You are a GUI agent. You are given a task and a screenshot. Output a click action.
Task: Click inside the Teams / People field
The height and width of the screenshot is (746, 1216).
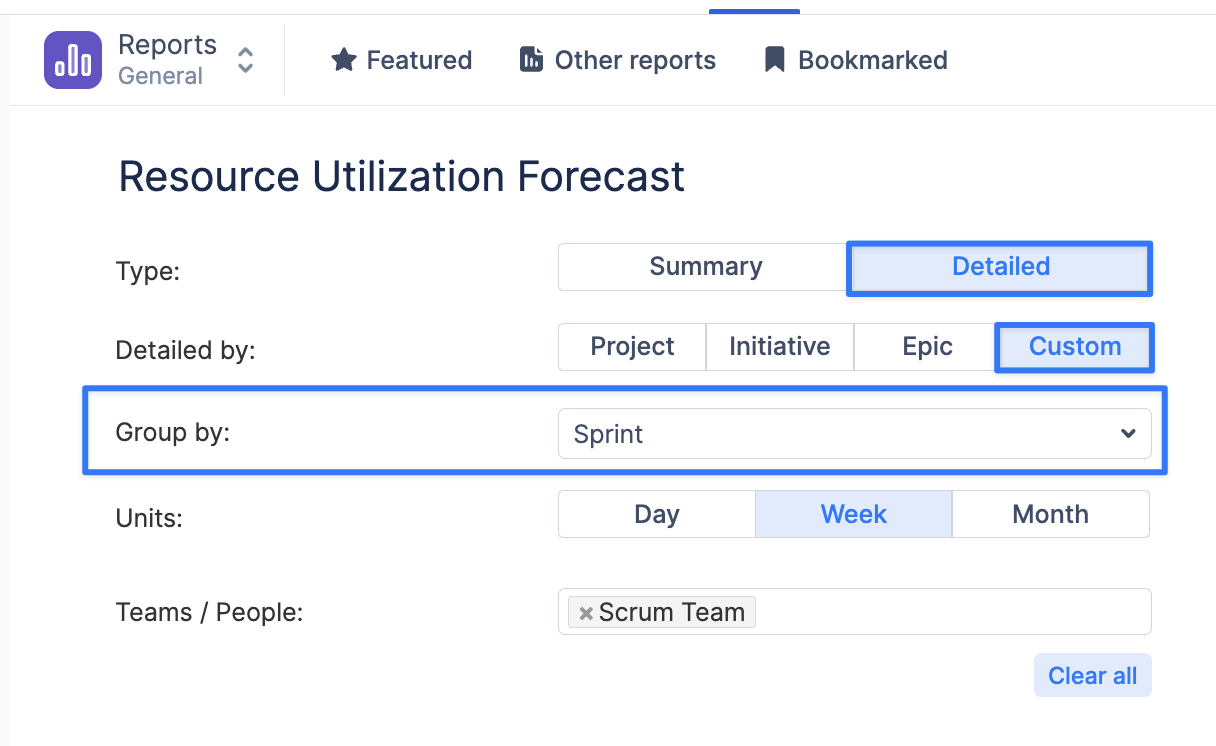point(950,612)
